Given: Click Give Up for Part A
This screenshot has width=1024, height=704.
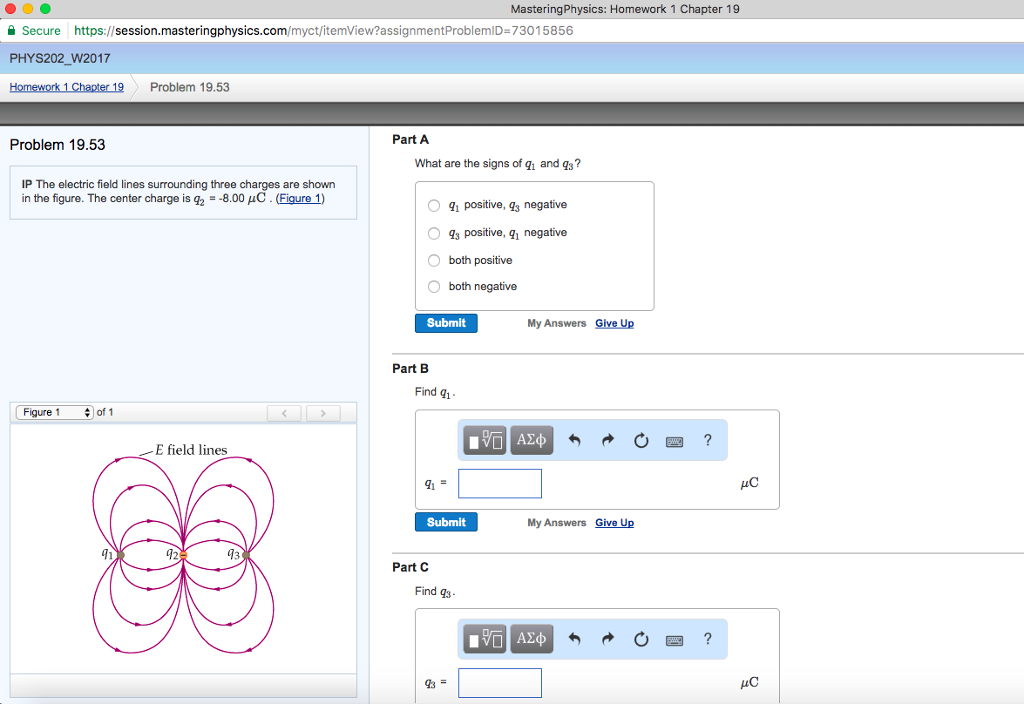Looking at the screenshot, I should [615, 323].
